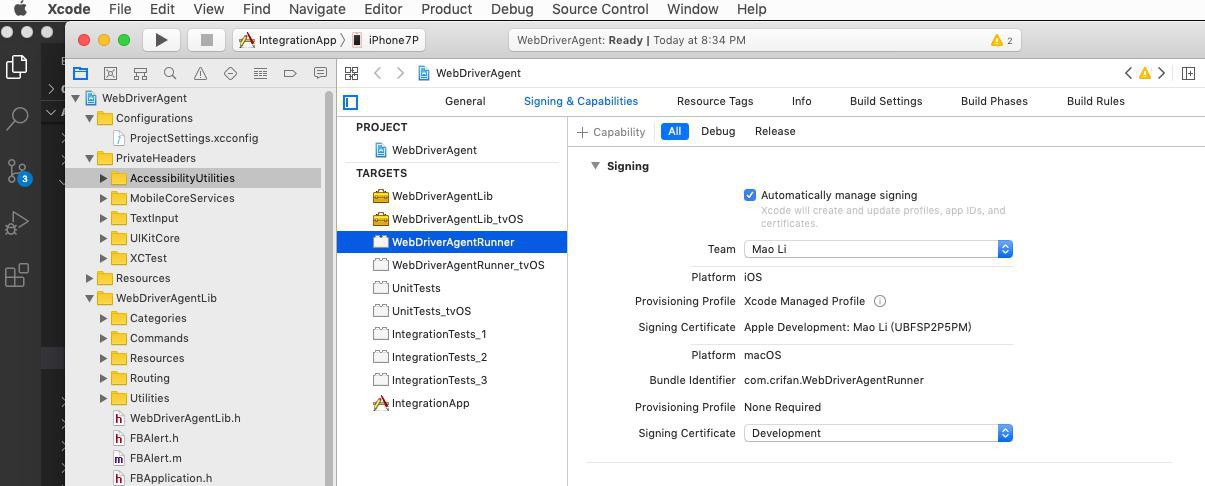
Task: Go forward with the right chevron
Action: (400, 73)
